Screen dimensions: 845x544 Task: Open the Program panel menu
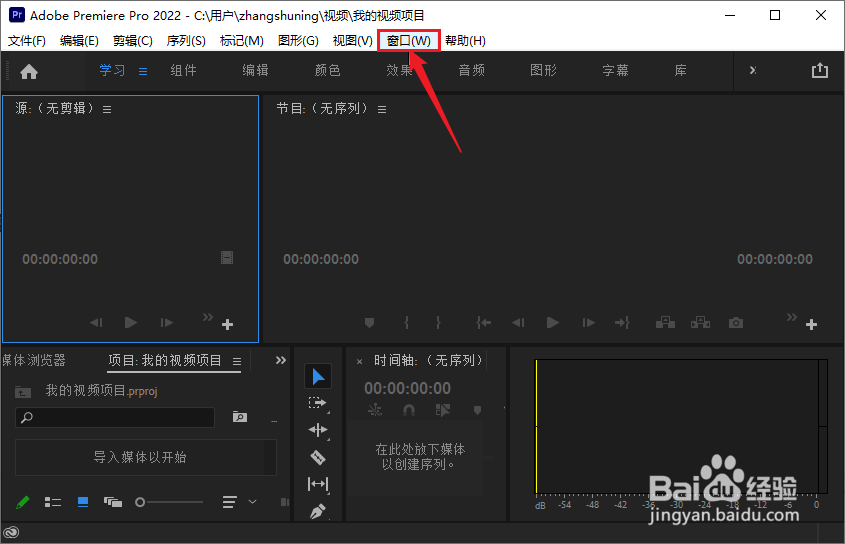click(x=382, y=109)
